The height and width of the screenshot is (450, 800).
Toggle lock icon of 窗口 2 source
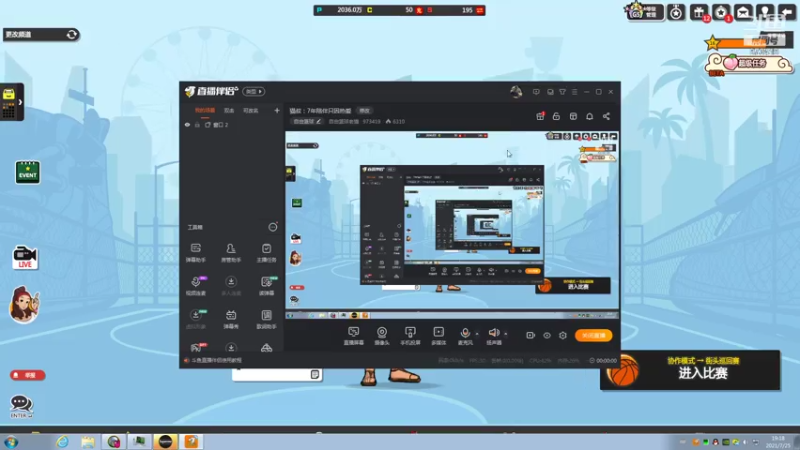tap(197, 124)
